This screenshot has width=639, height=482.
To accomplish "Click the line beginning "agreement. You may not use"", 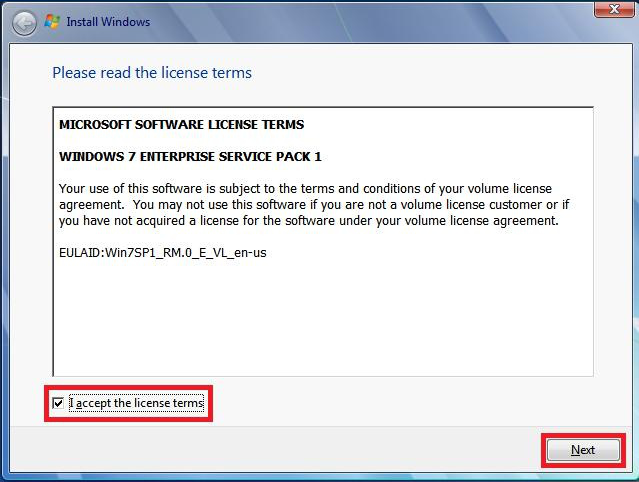I will pos(314,205).
